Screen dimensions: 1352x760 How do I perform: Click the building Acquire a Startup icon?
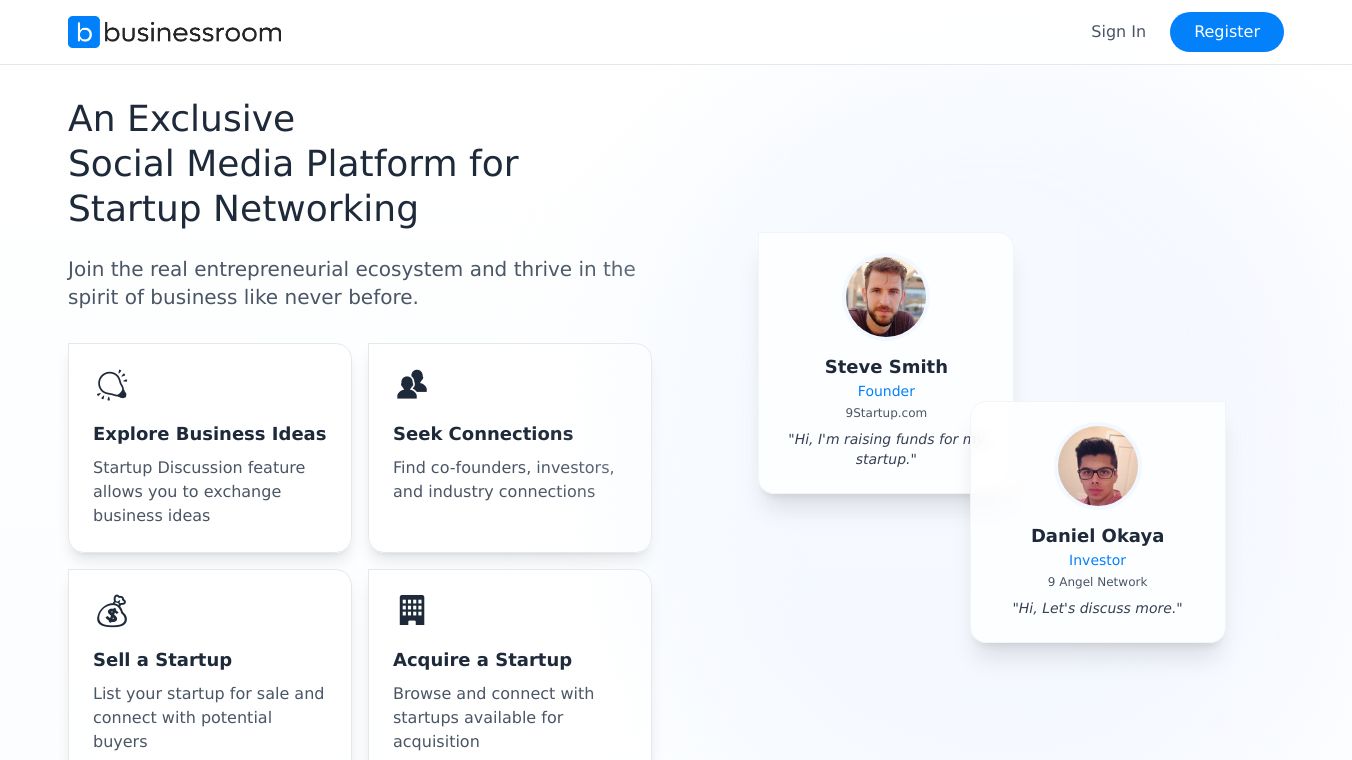(x=412, y=610)
